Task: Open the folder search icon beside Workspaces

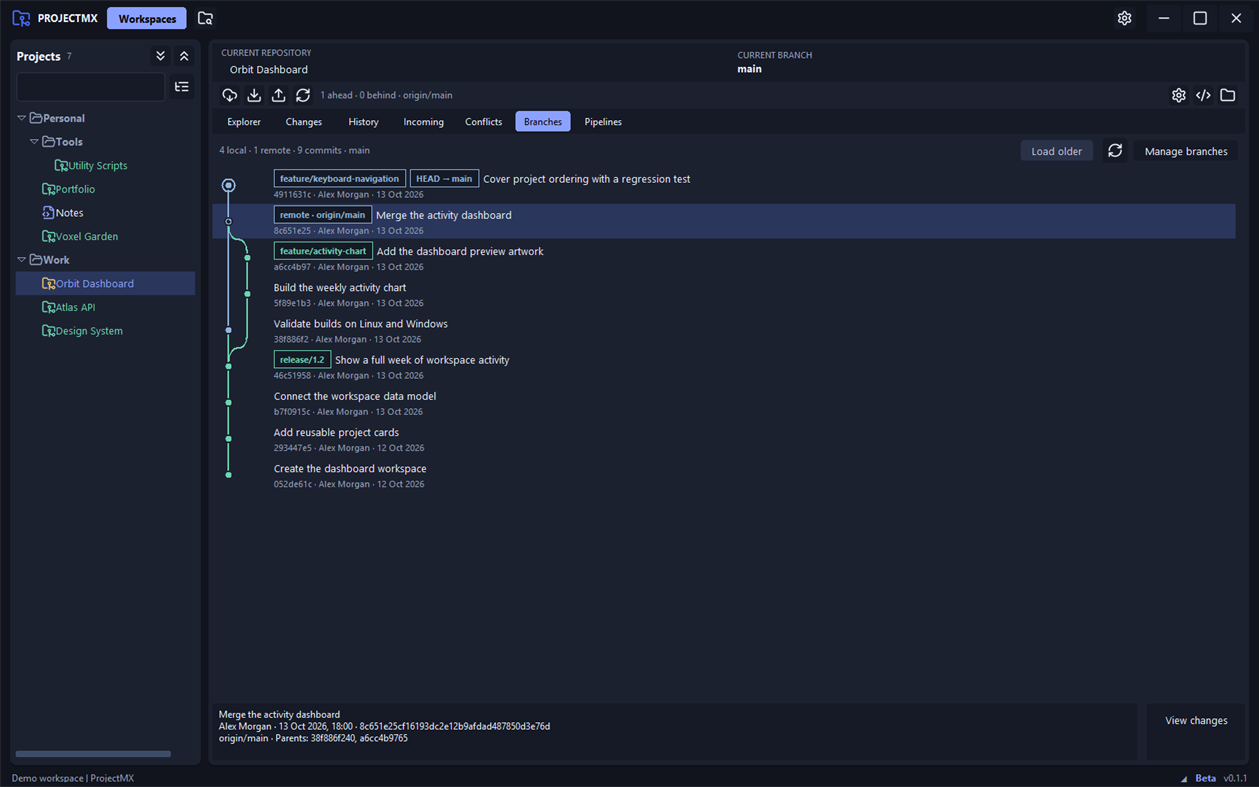Action: (205, 18)
